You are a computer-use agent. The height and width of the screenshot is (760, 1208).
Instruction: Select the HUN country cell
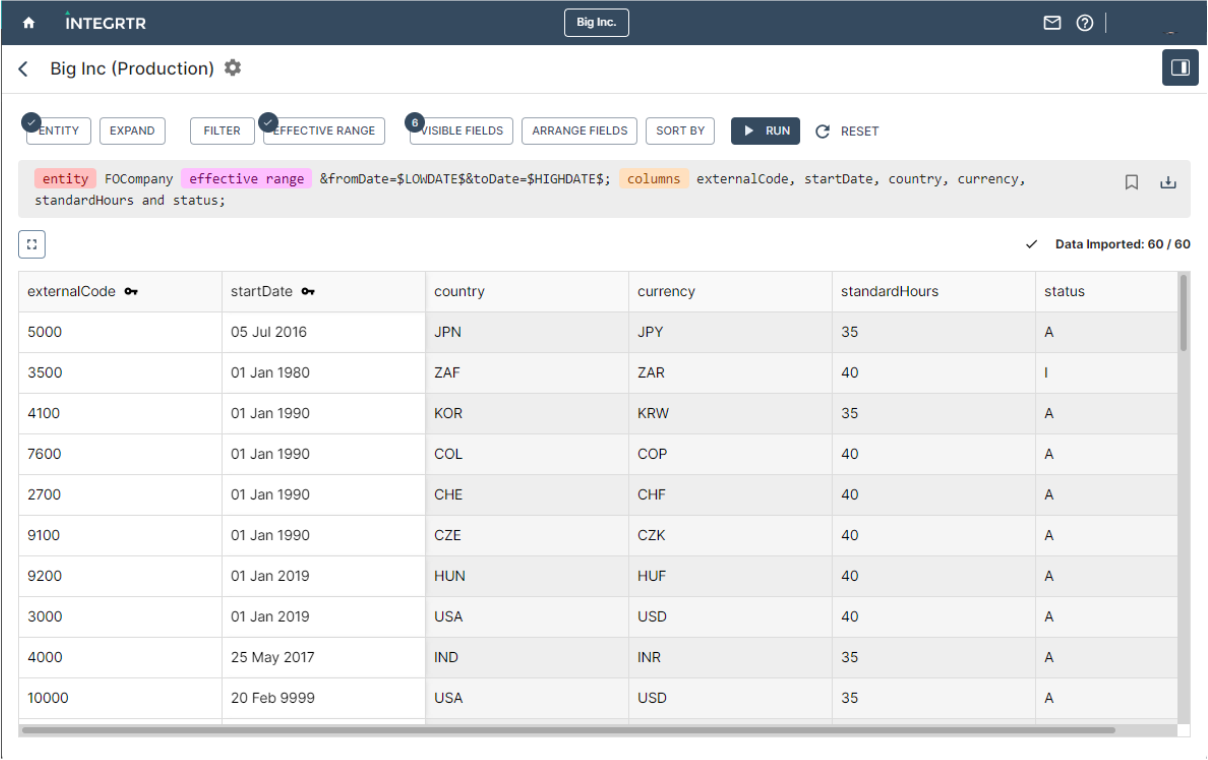(527, 576)
